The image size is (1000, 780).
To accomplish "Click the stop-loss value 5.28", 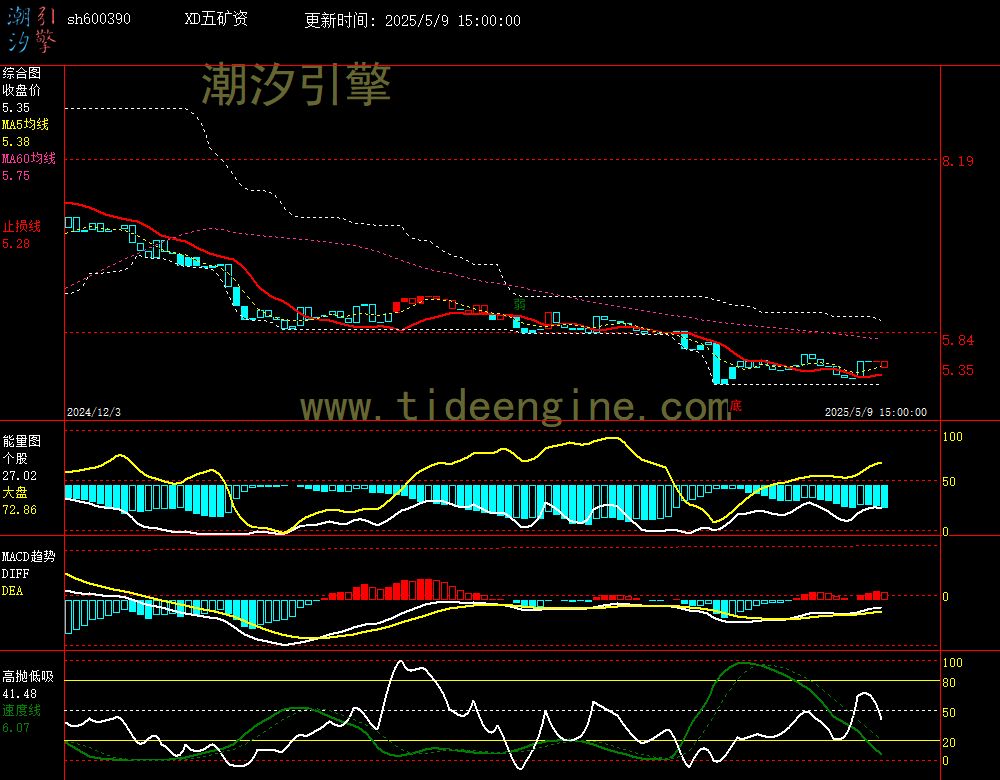I will pos(16,244).
